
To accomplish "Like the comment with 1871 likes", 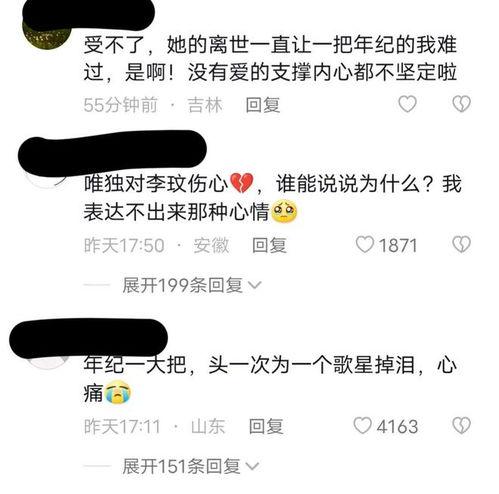I will pyautogui.click(x=364, y=245).
